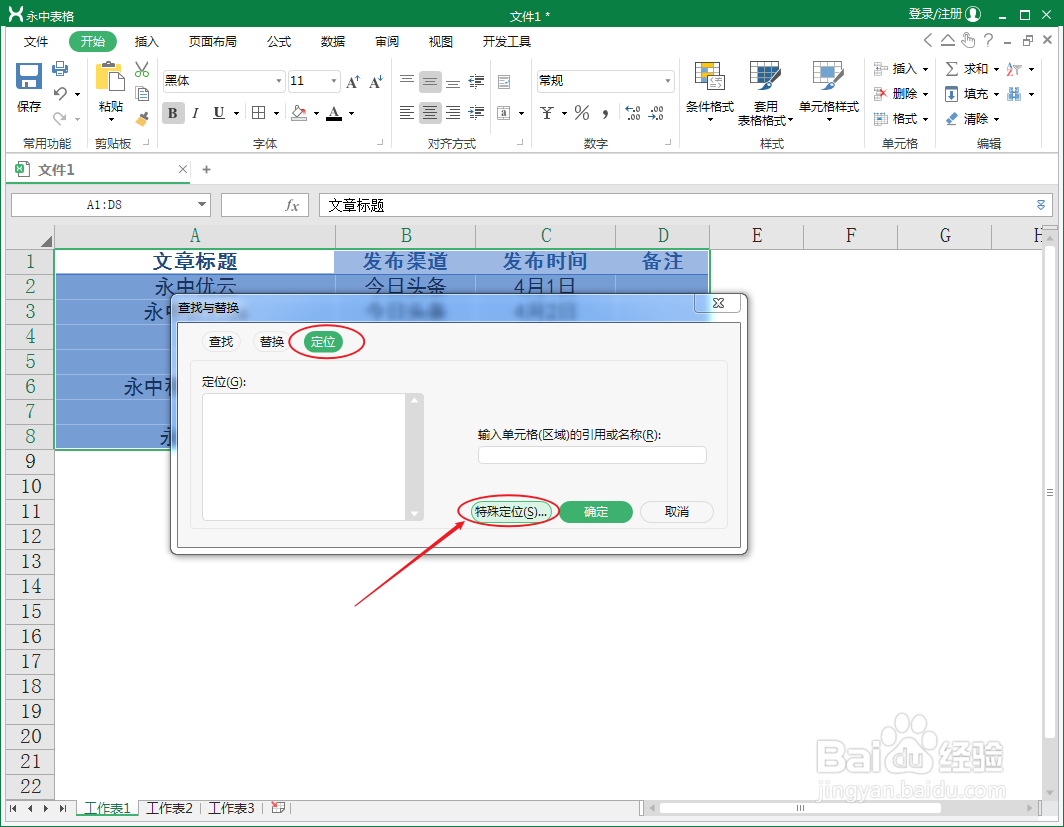Switch to sheet 工作表2
Image resolution: width=1064 pixels, height=827 pixels.
point(169,808)
